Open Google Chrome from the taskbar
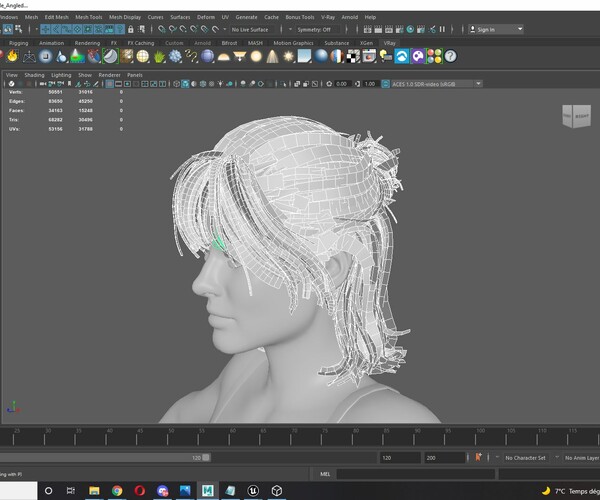The height and width of the screenshot is (500, 600). (x=117, y=490)
